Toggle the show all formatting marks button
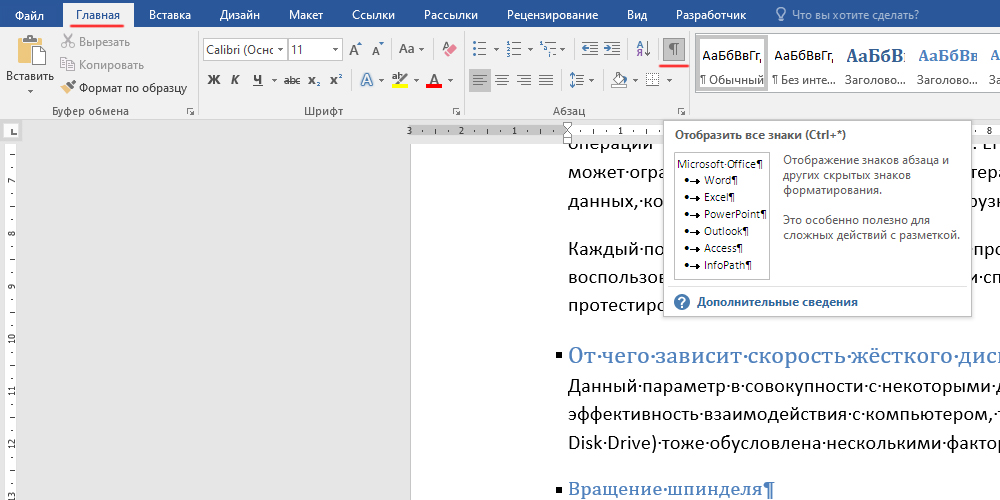The image size is (1000, 500). [675, 49]
